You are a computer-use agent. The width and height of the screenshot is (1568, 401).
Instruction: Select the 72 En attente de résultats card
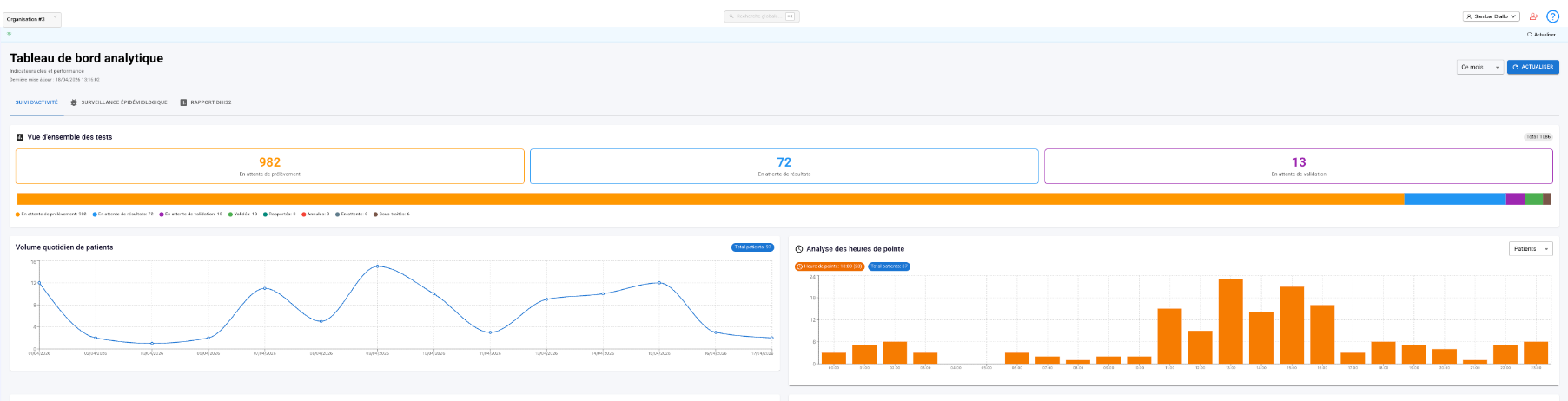point(784,166)
